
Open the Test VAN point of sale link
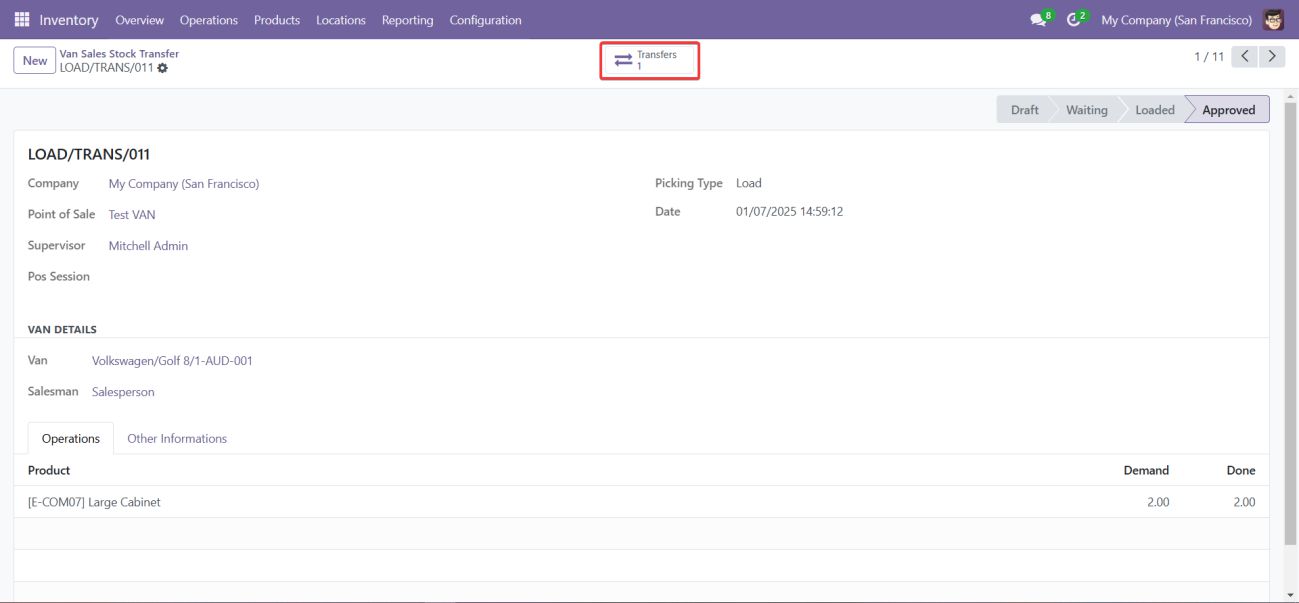click(132, 215)
